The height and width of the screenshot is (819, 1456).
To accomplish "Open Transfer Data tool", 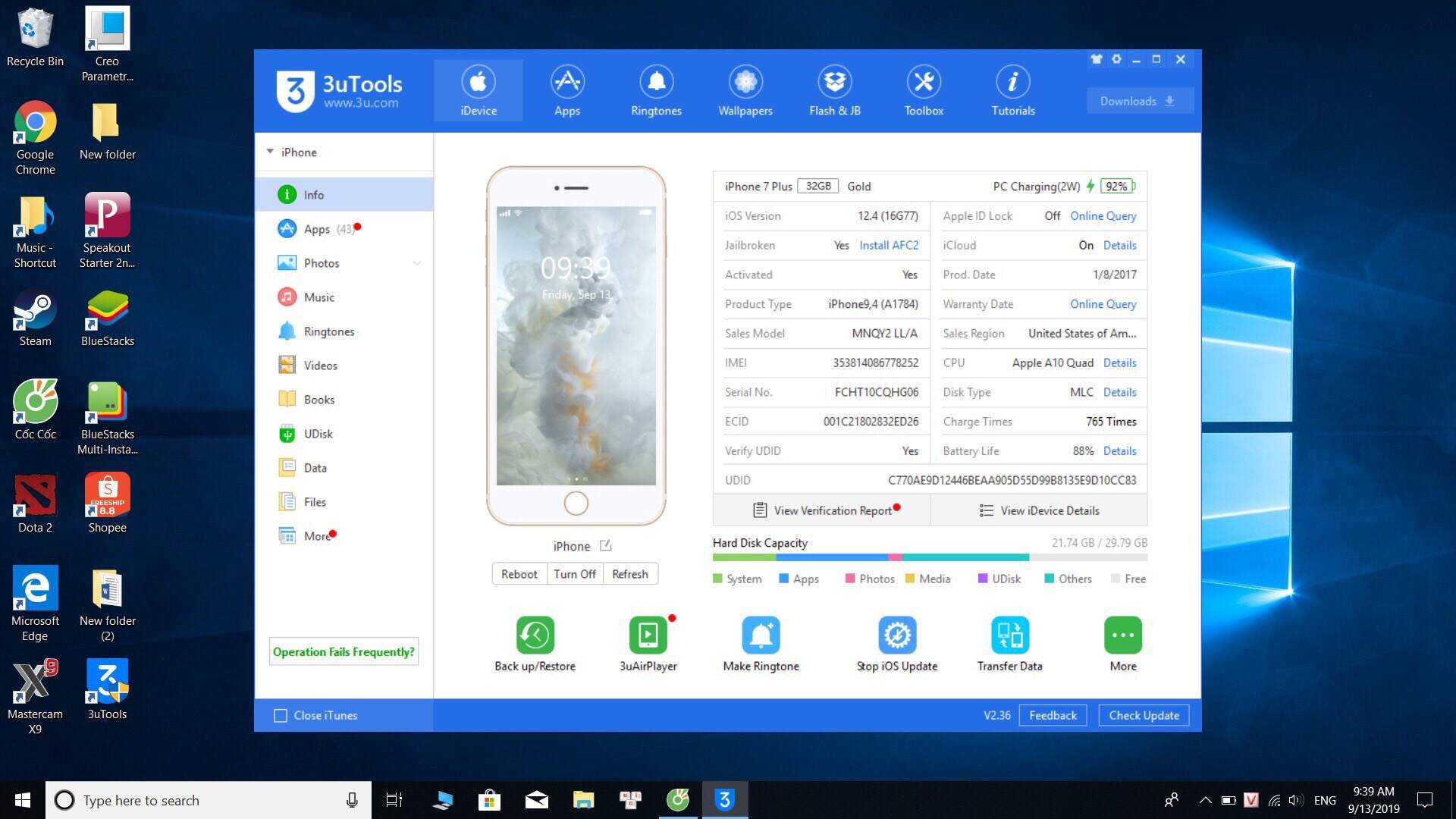I will coord(1009,635).
